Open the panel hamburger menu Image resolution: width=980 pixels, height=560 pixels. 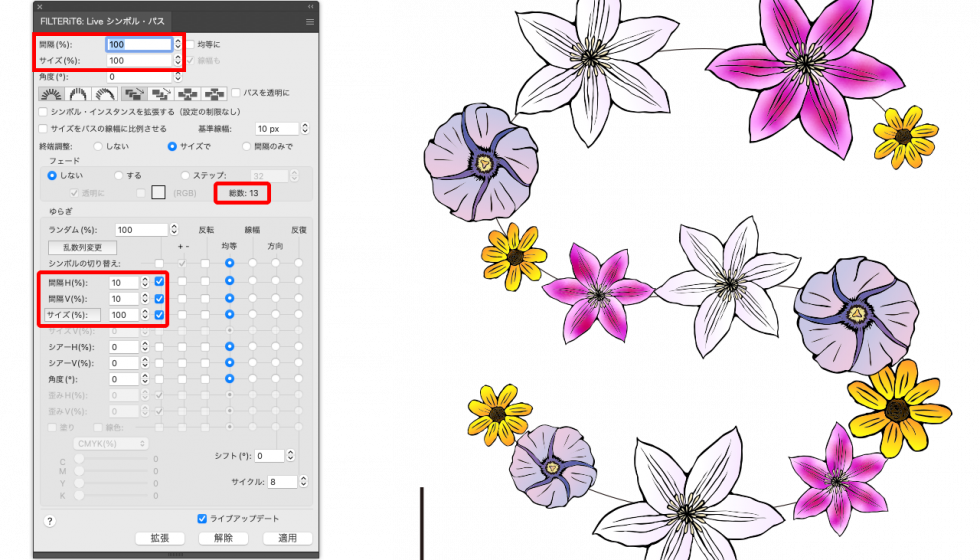[309, 21]
